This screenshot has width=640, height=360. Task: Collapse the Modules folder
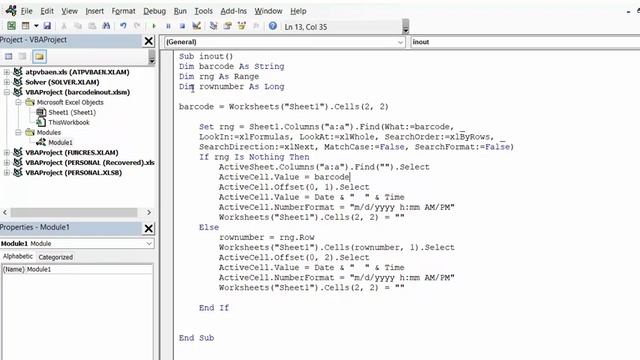18,132
